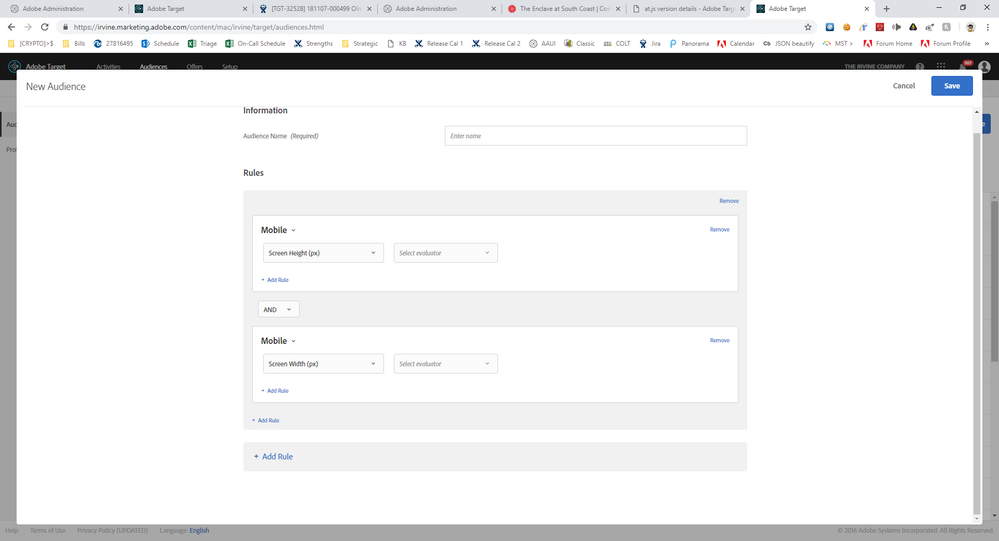999x541 pixels.
Task: Remove the Screen Width rule
Action: 719,341
